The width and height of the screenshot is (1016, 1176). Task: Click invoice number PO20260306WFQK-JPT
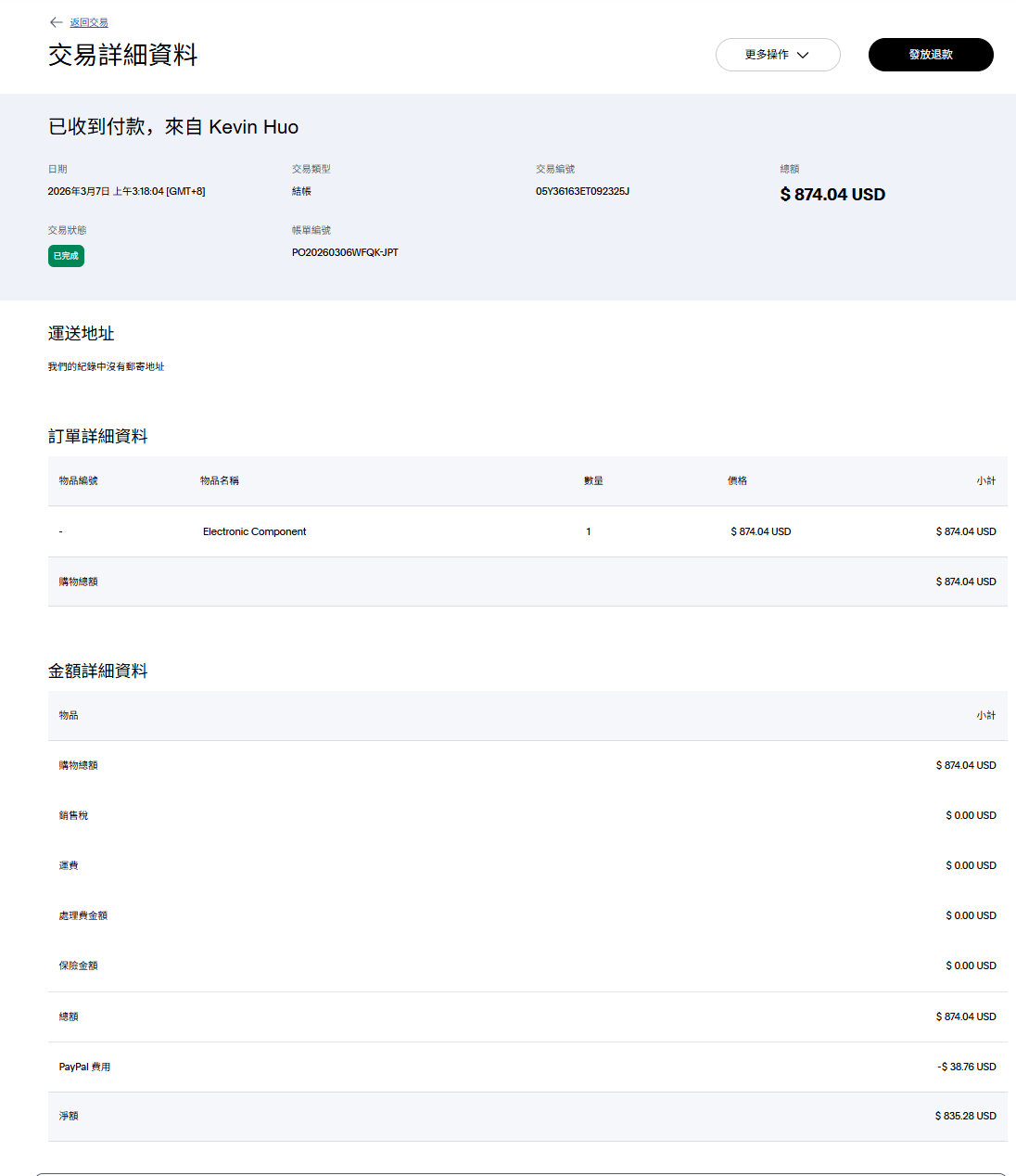[x=345, y=252]
